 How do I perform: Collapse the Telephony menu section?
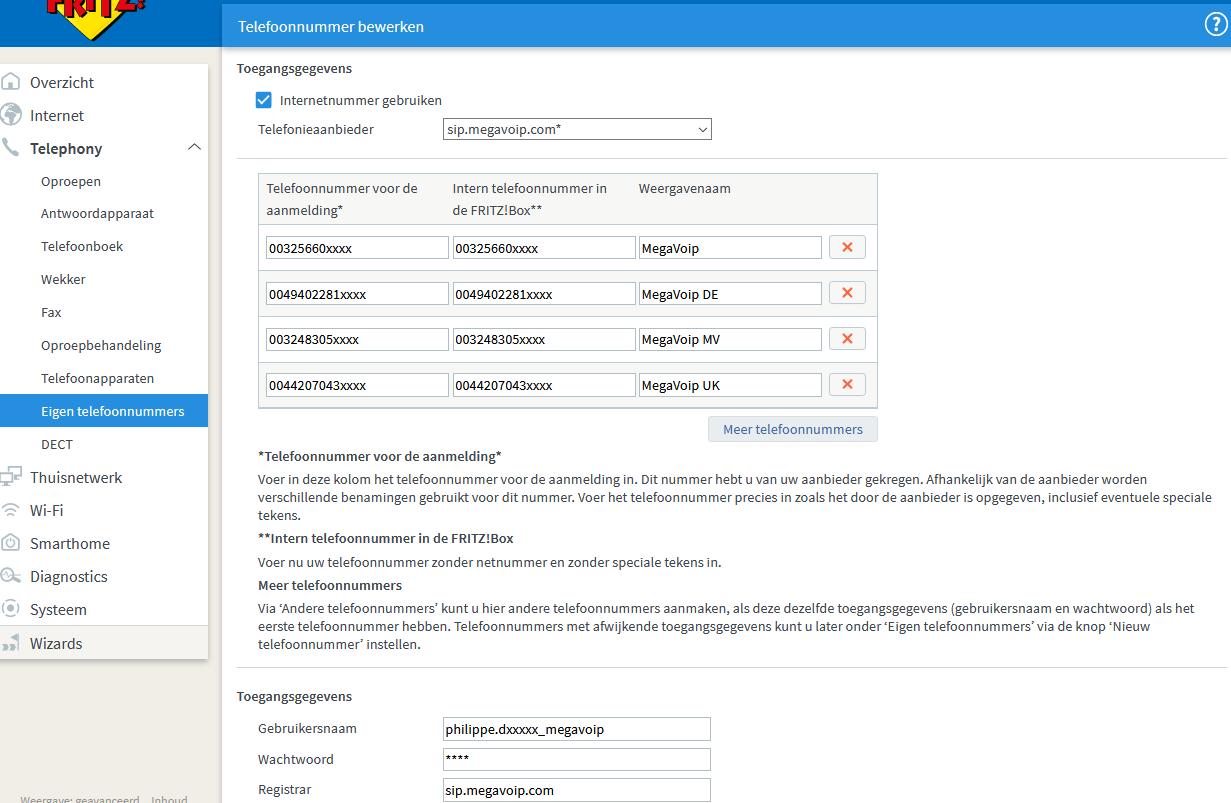click(x=194, y=148)
